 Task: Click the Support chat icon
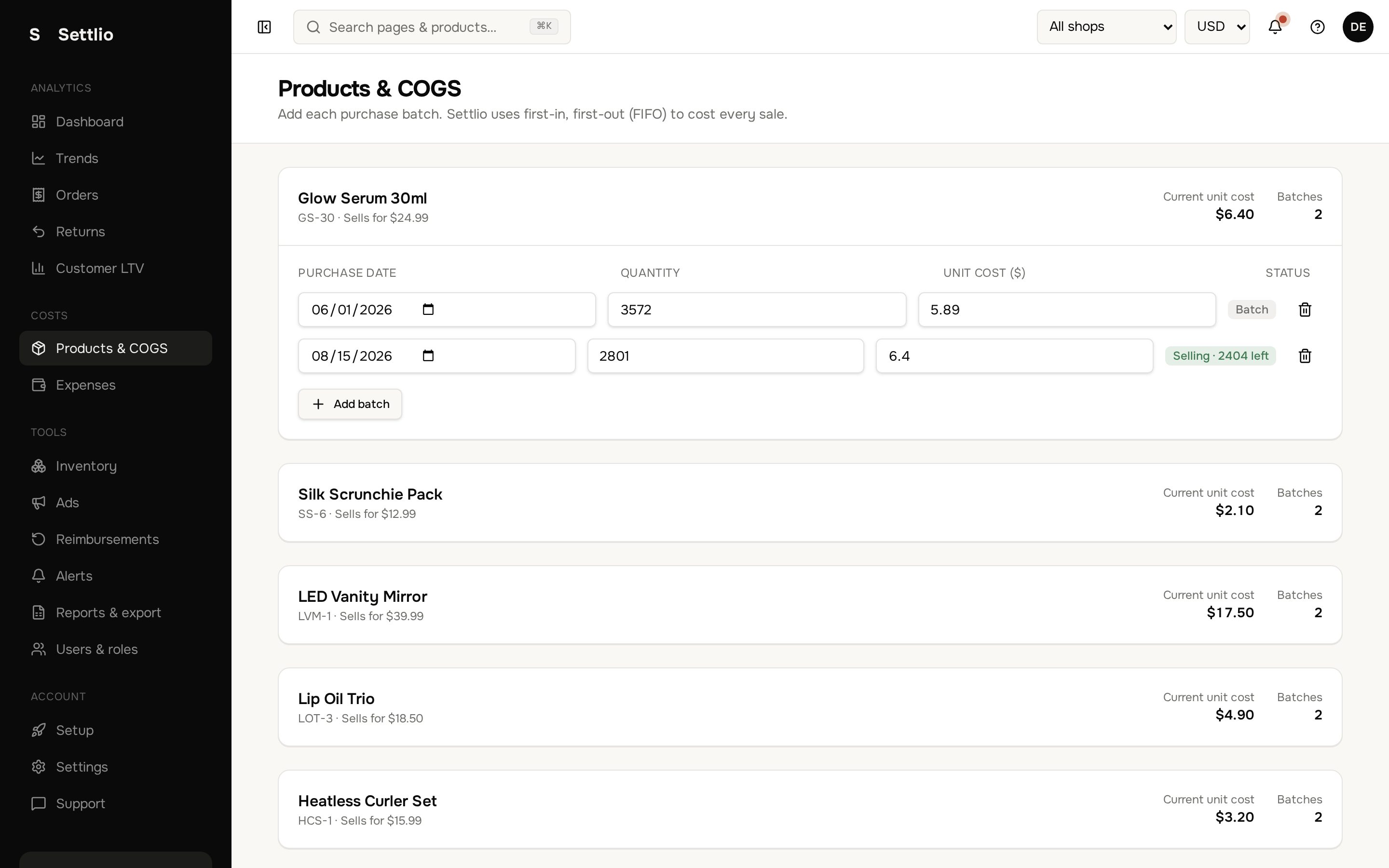pos(39,804)
